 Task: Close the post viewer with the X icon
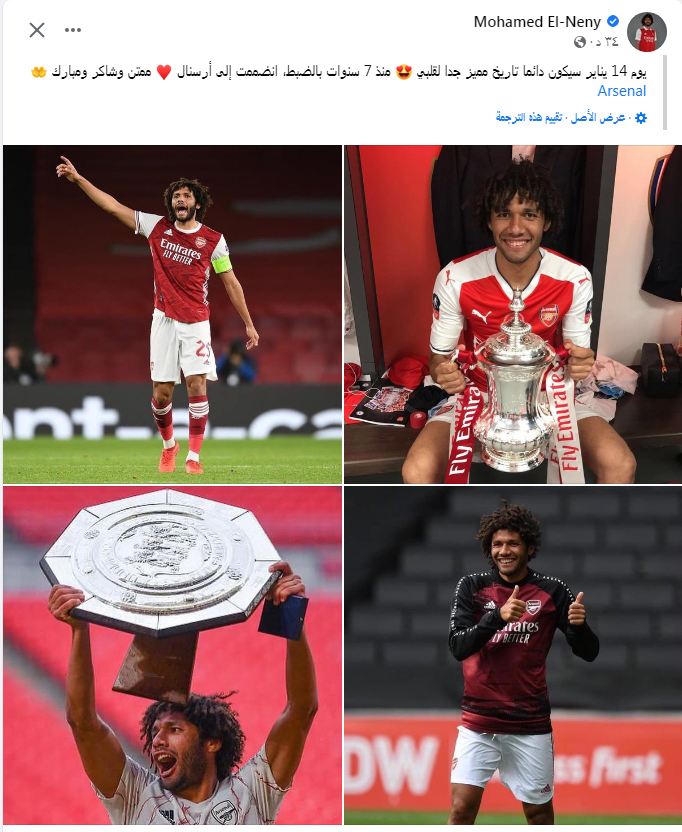click(x=37, y=30)
